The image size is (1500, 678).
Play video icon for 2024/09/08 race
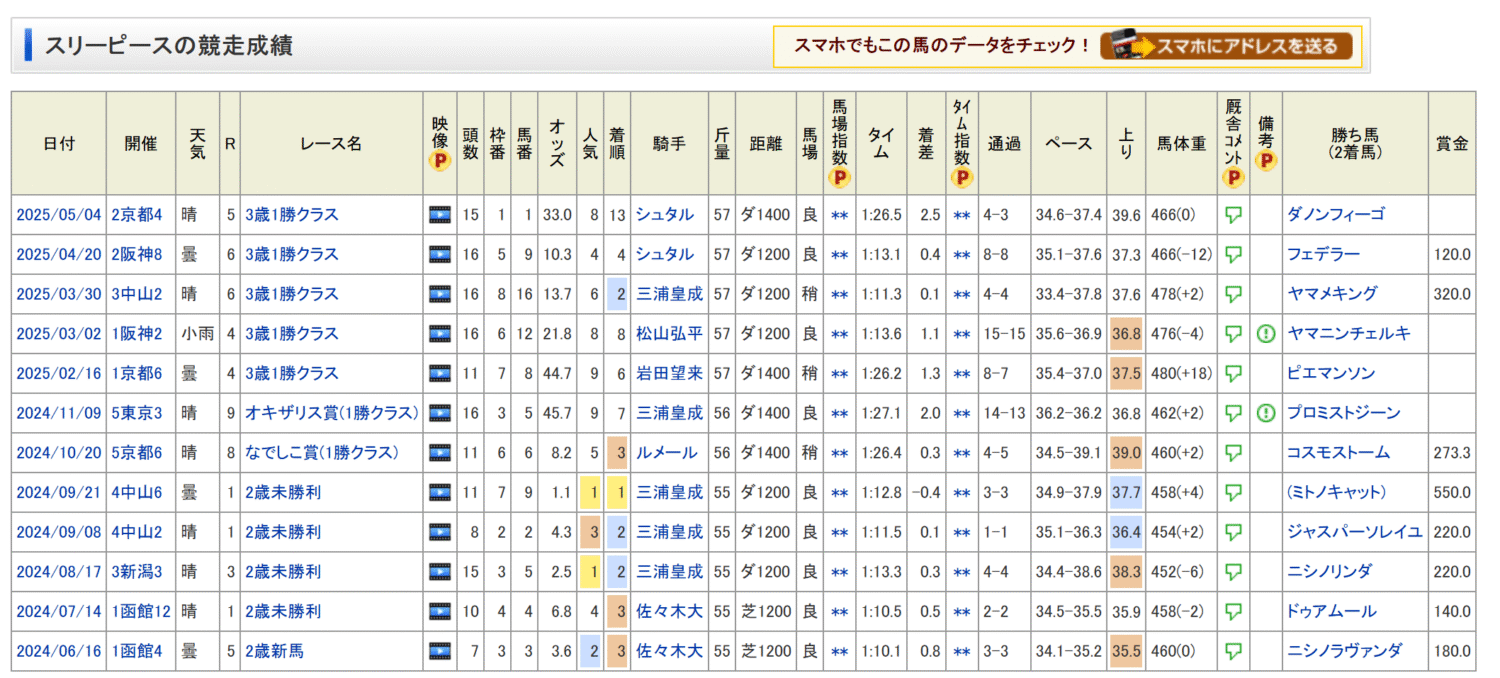[x=440, y=532]
